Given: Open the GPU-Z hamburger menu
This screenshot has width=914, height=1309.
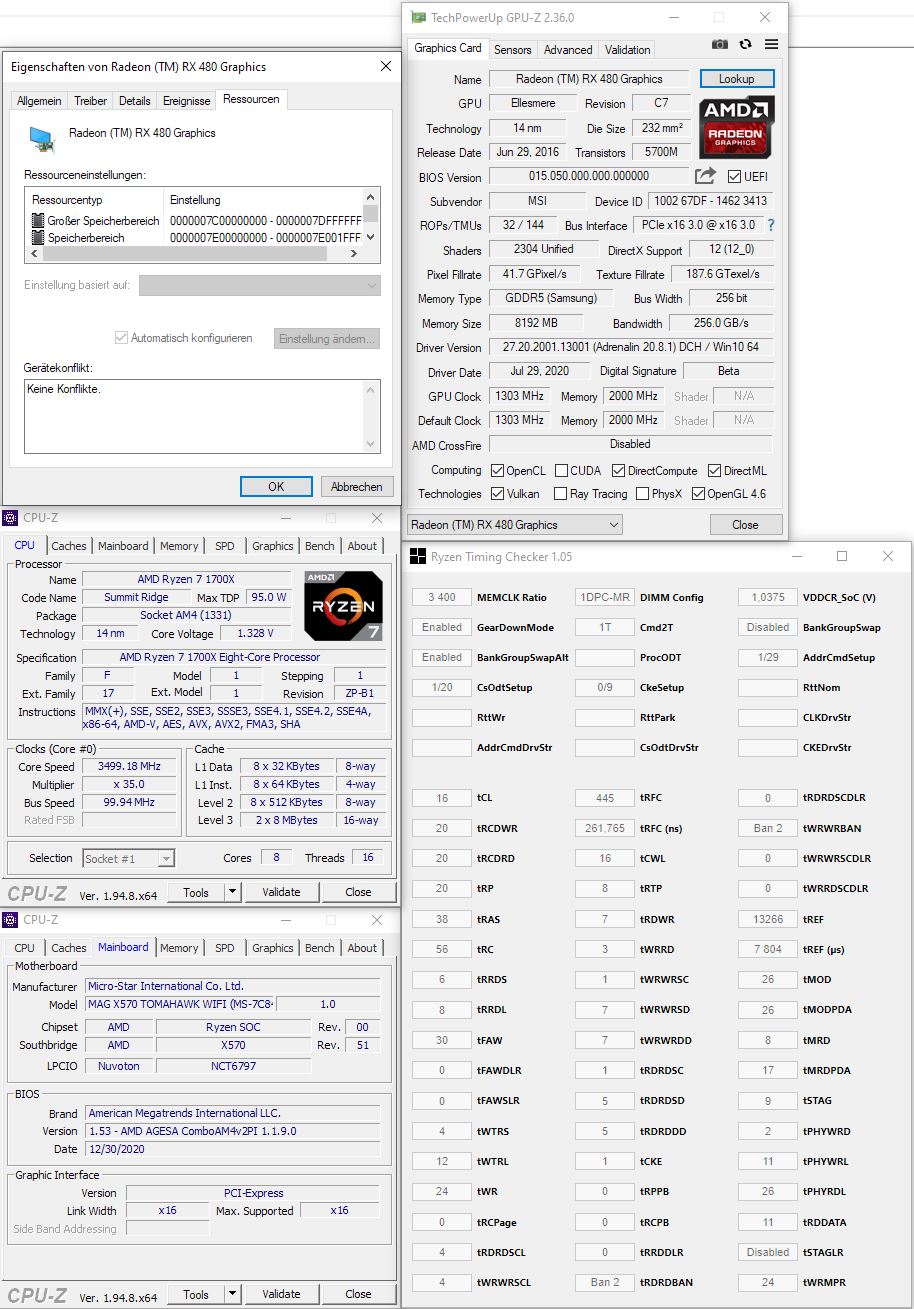Looking at the screenshot, I should pyautogui.click(x=771, y=45).
